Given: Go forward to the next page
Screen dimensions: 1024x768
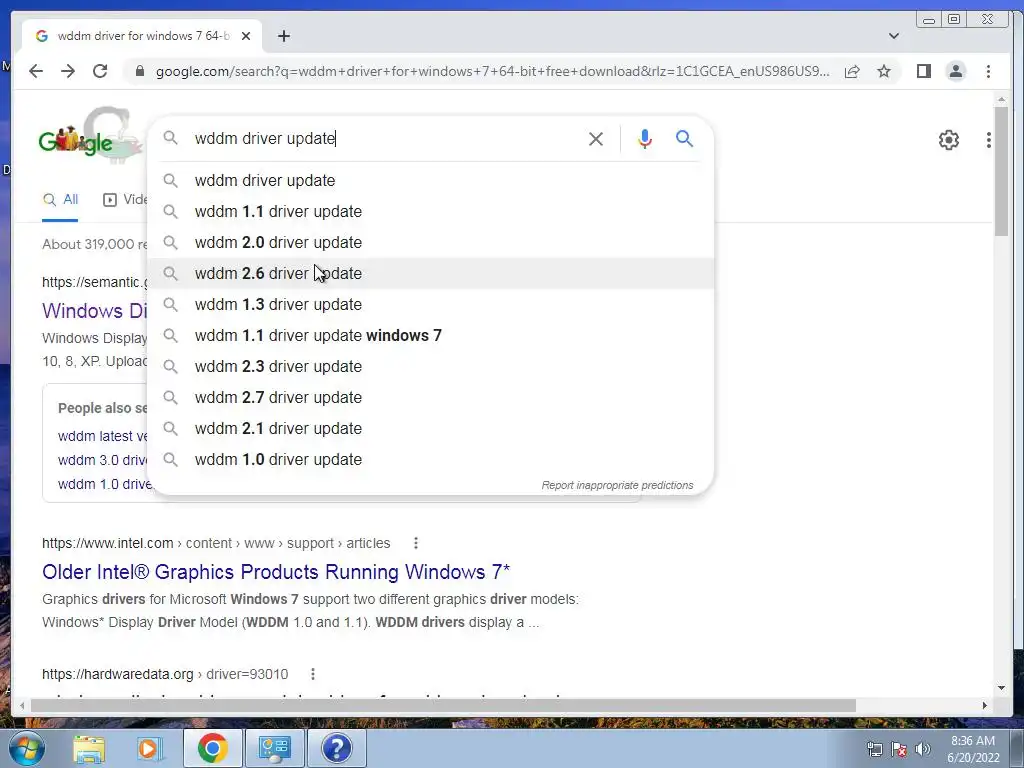Looking at the screenshot, I should [68, 71].
